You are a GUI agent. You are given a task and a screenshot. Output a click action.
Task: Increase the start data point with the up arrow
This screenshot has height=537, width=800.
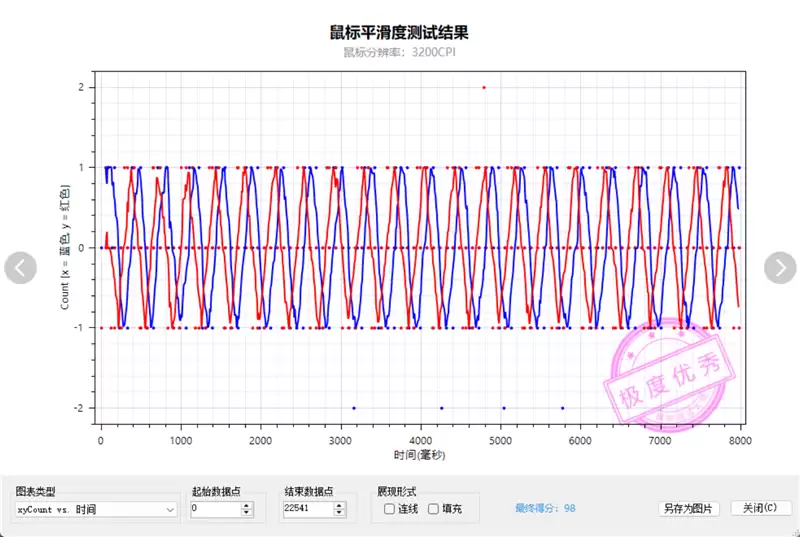pyautogui.click(x=247, y=505)
